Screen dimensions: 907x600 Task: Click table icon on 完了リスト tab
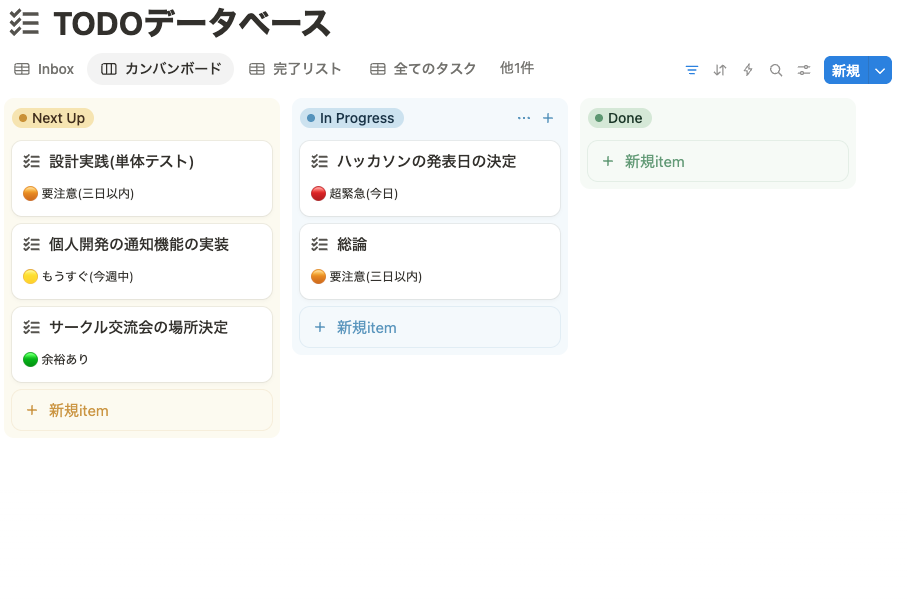click(257, 69)
